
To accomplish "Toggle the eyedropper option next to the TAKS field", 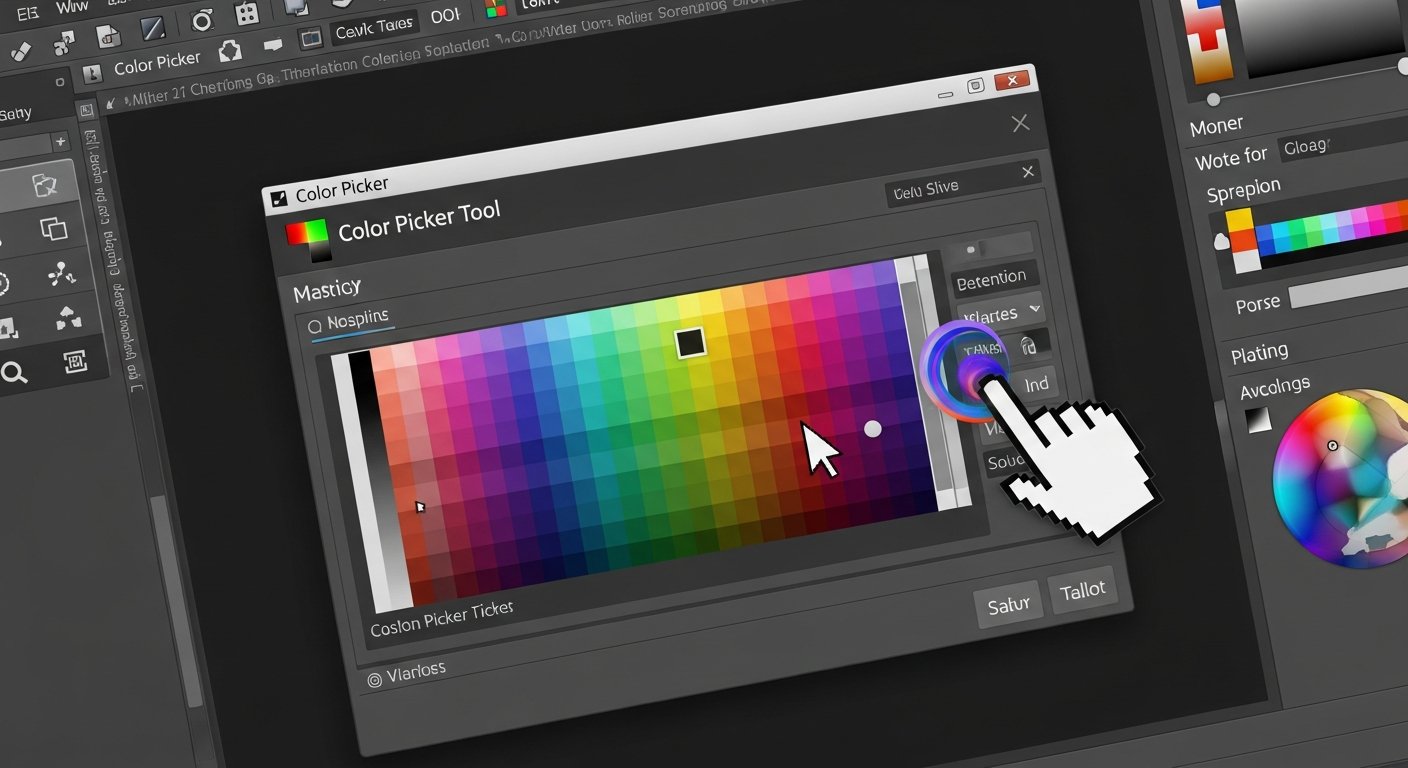I will point(1032,345).
